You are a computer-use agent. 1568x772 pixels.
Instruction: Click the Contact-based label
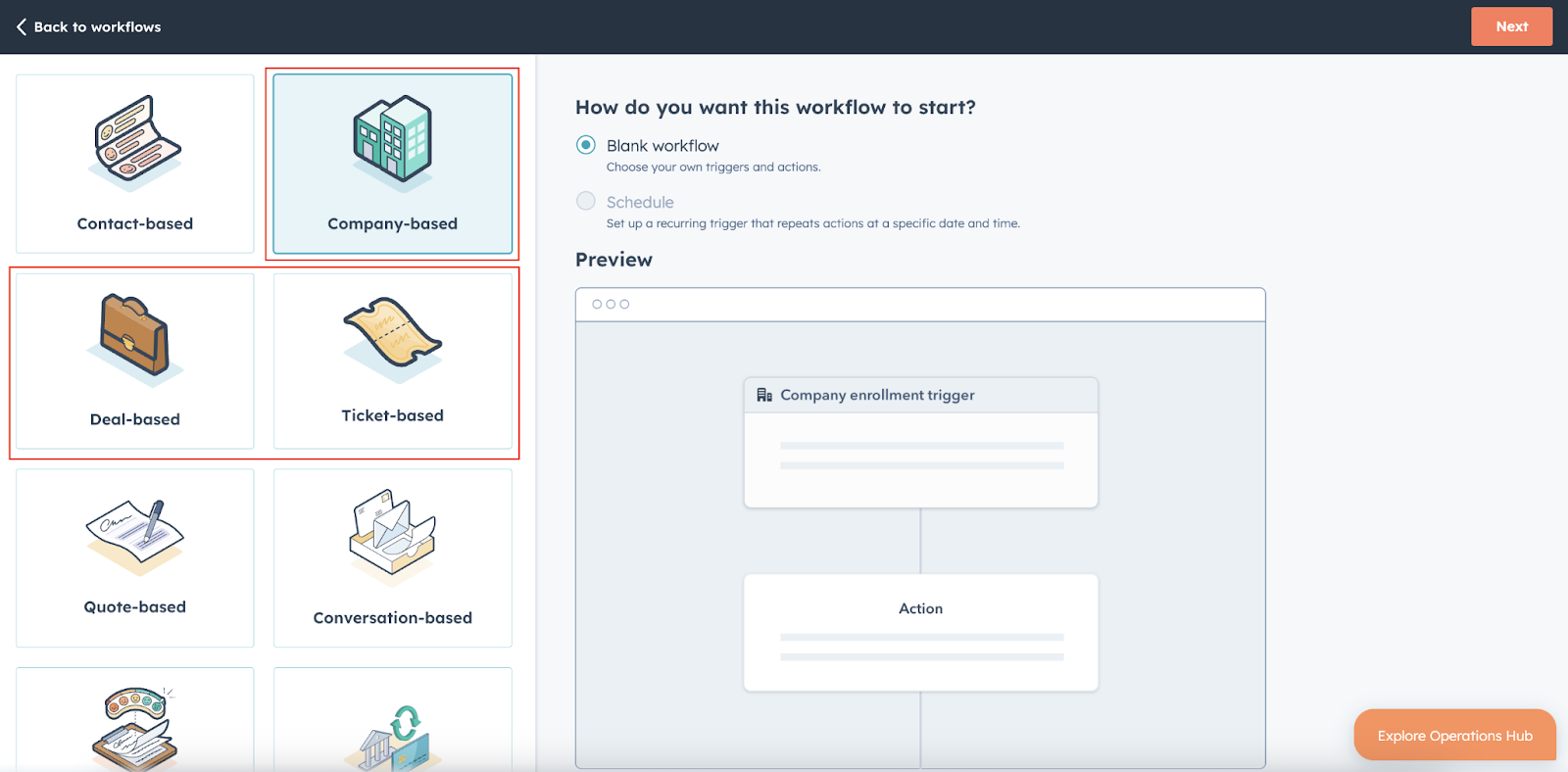click(135, 223)
